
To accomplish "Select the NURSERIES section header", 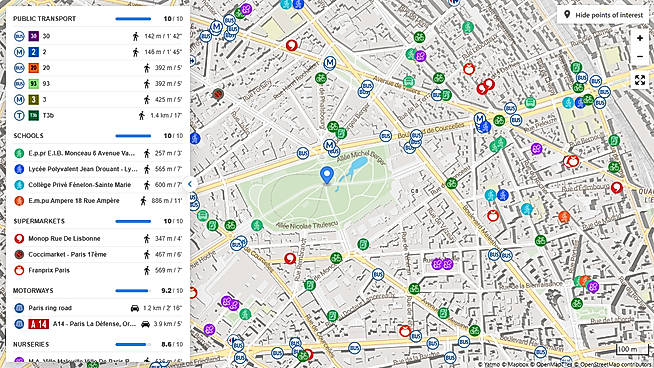I will [31, 344].
